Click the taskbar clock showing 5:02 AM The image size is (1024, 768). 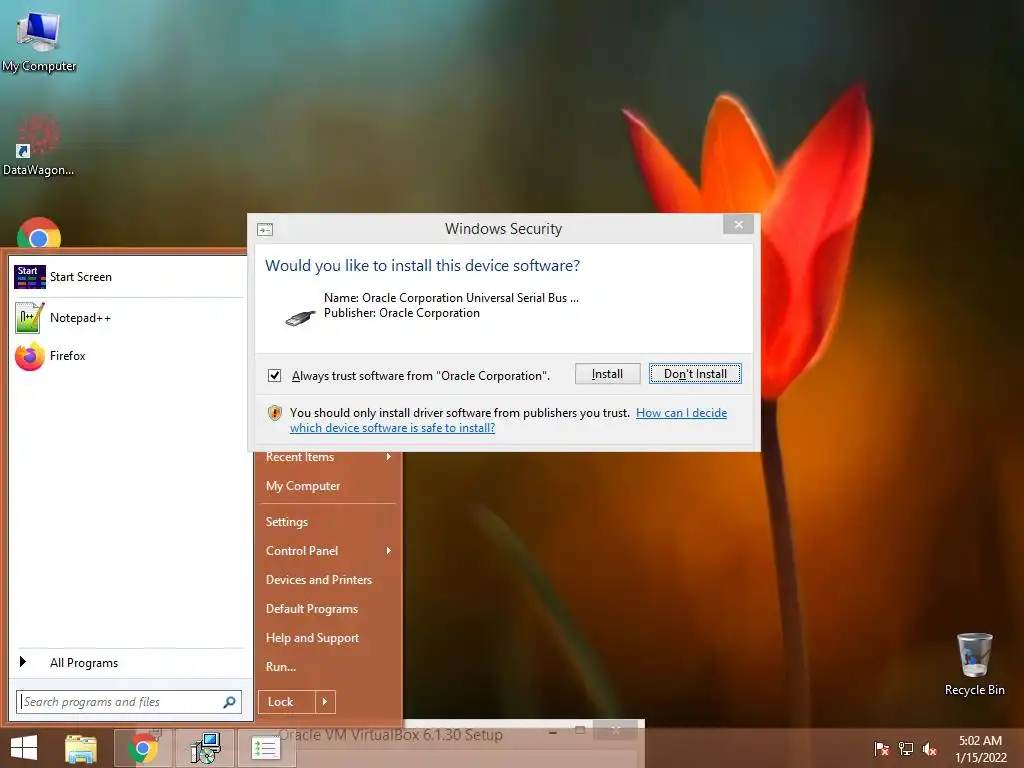pyautogui.click(x=980, y=749)
